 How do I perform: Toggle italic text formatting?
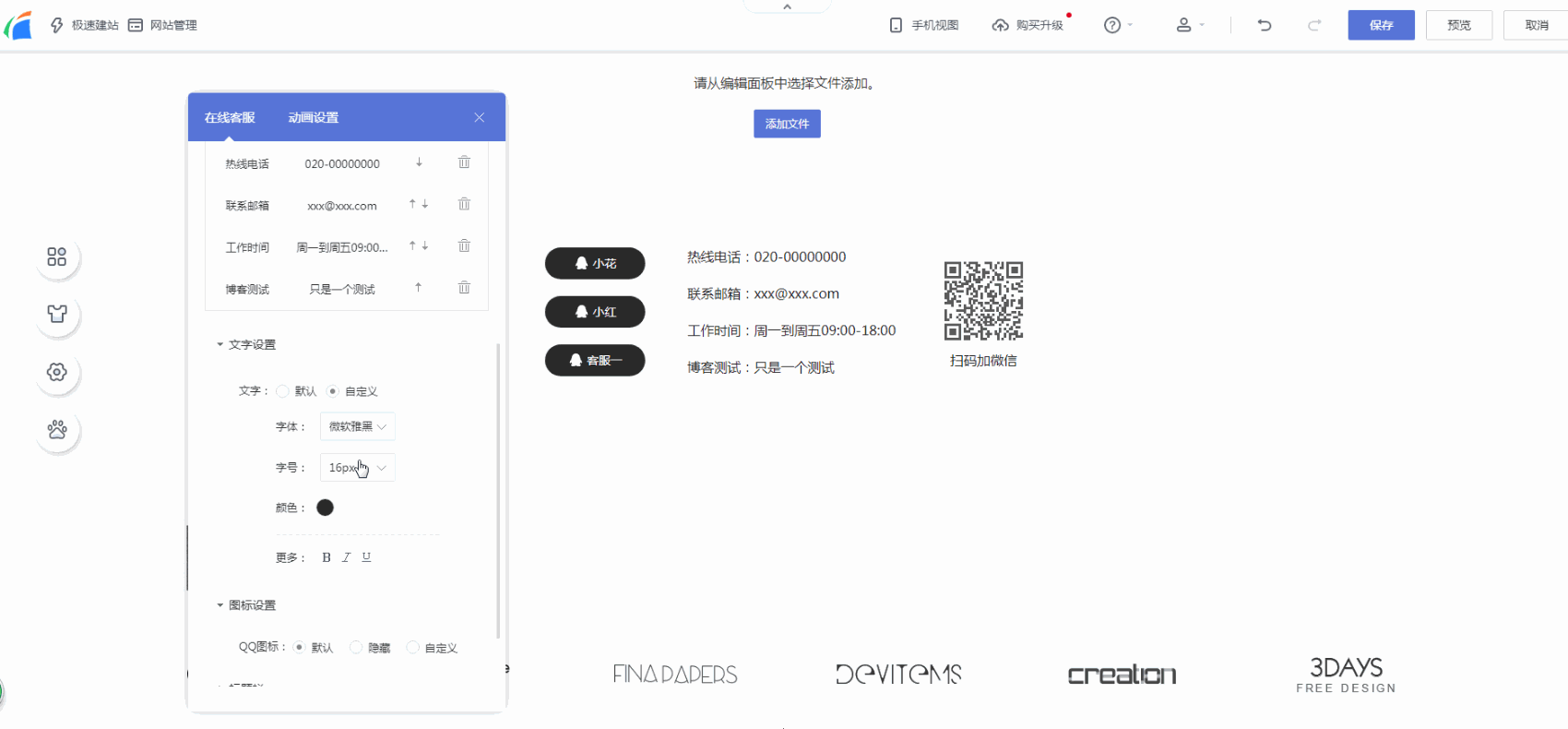click(x=347, y=557)
